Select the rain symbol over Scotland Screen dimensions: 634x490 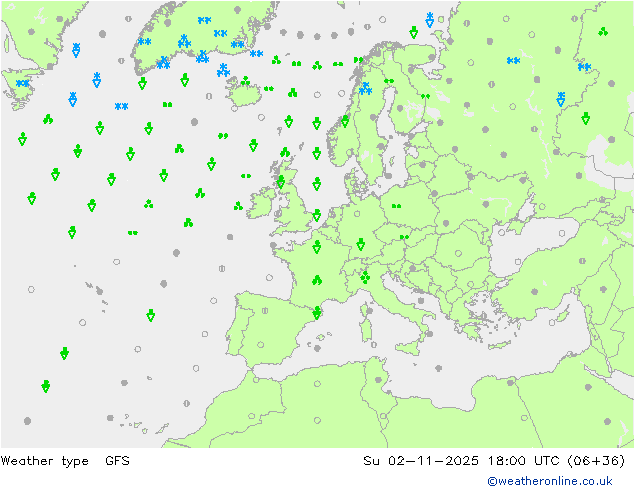coord(281,182)
